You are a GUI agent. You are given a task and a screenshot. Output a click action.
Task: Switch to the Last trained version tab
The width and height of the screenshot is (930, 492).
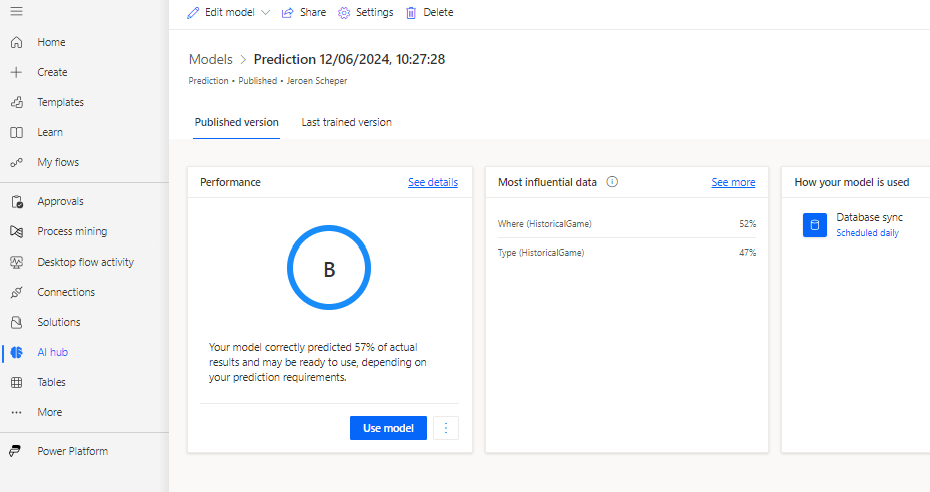pos(346,122)
